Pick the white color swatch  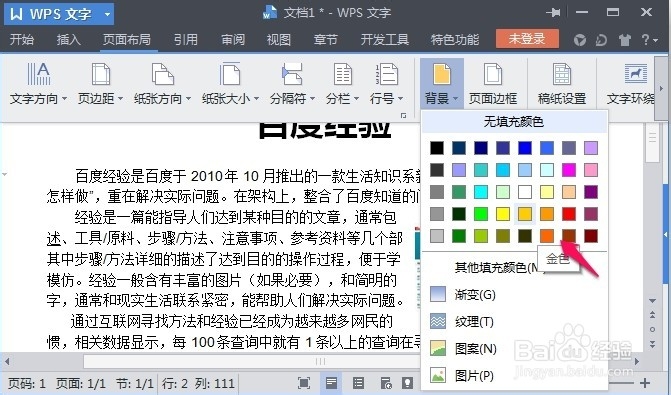pos(525,192)
